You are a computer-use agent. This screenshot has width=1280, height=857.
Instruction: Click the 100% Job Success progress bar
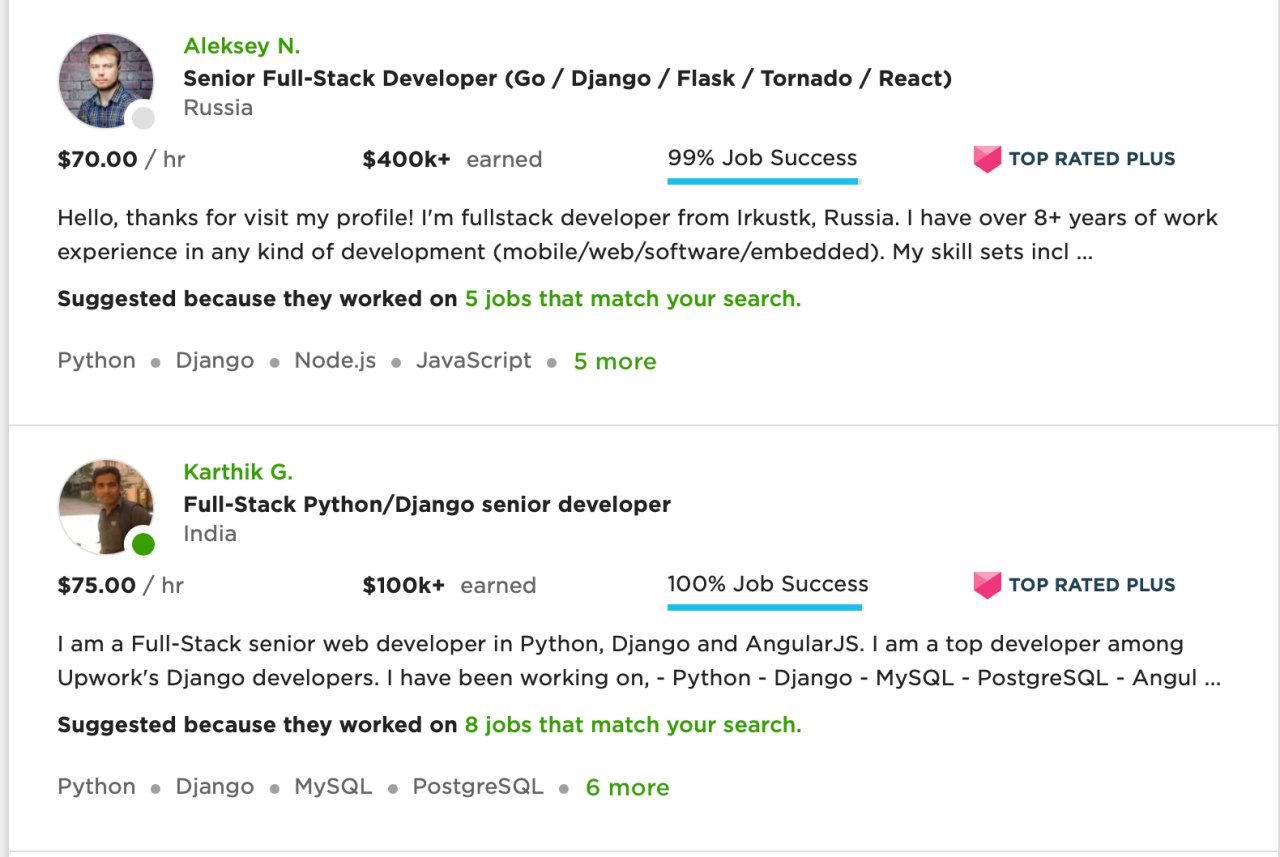click(764, 607)
